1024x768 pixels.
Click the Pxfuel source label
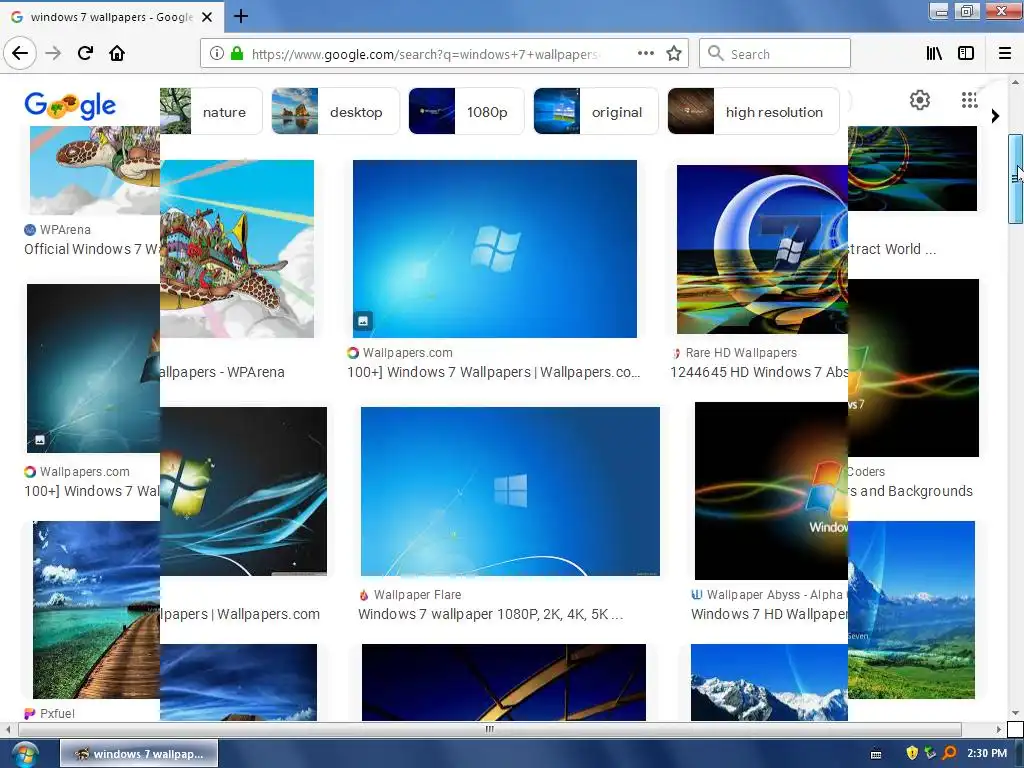tap(57, 714)
